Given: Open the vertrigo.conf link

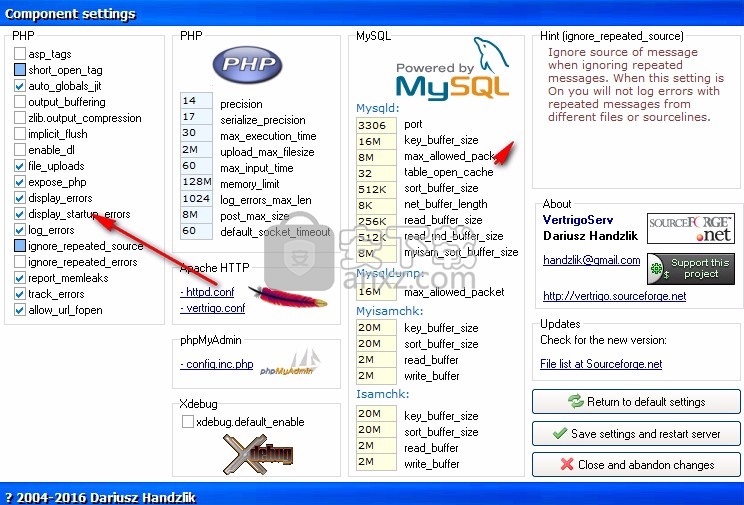Looking at the screenshot, I should (213, 308).
